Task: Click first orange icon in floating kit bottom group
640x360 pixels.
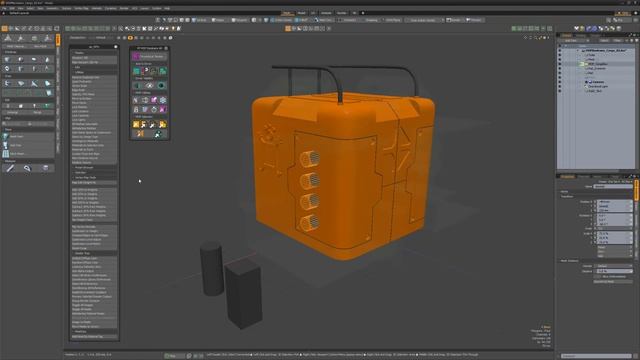Action: [x=136, y=124]
